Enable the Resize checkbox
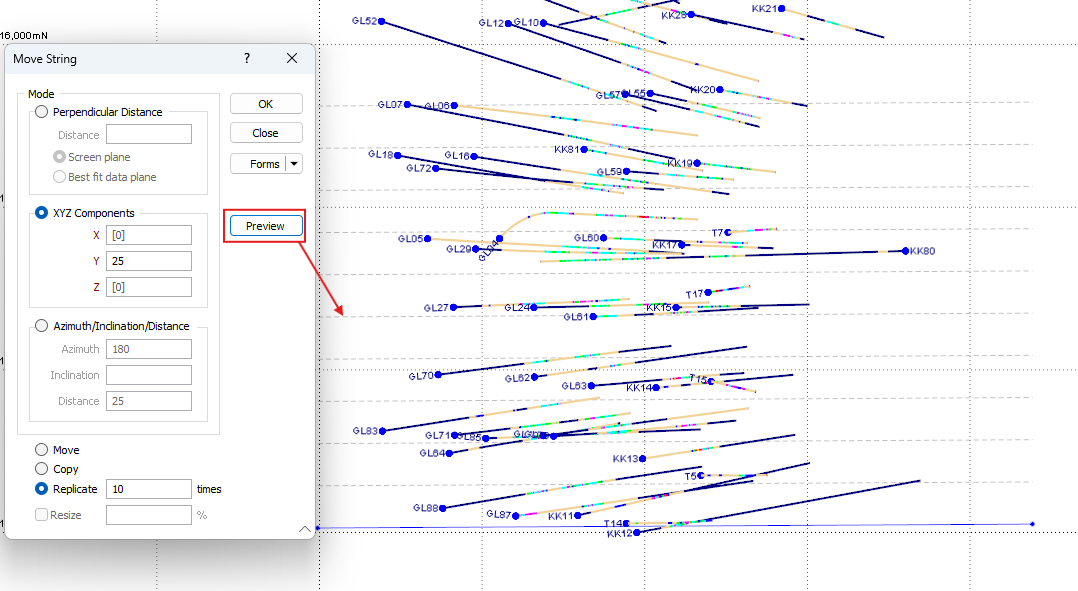 point(40,514)
